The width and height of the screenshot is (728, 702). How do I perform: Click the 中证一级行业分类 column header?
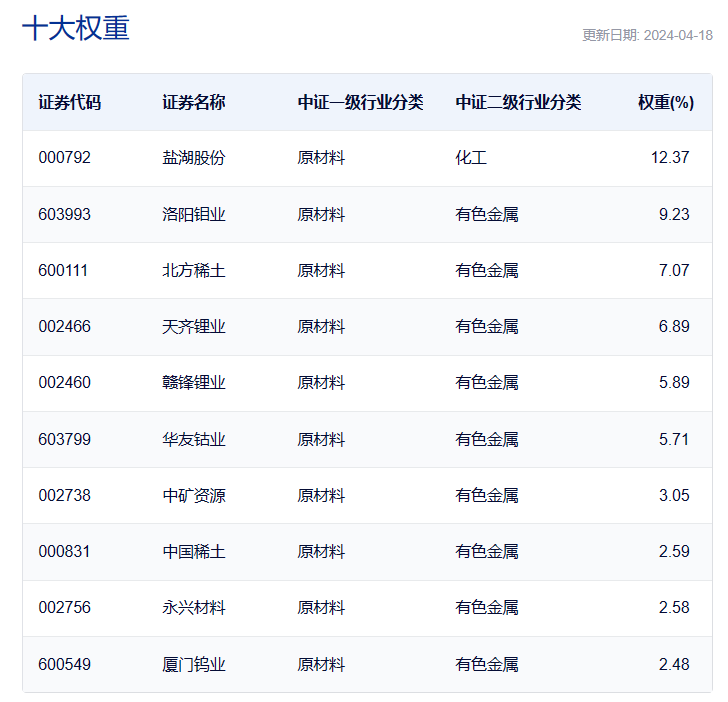pos(360,102)
